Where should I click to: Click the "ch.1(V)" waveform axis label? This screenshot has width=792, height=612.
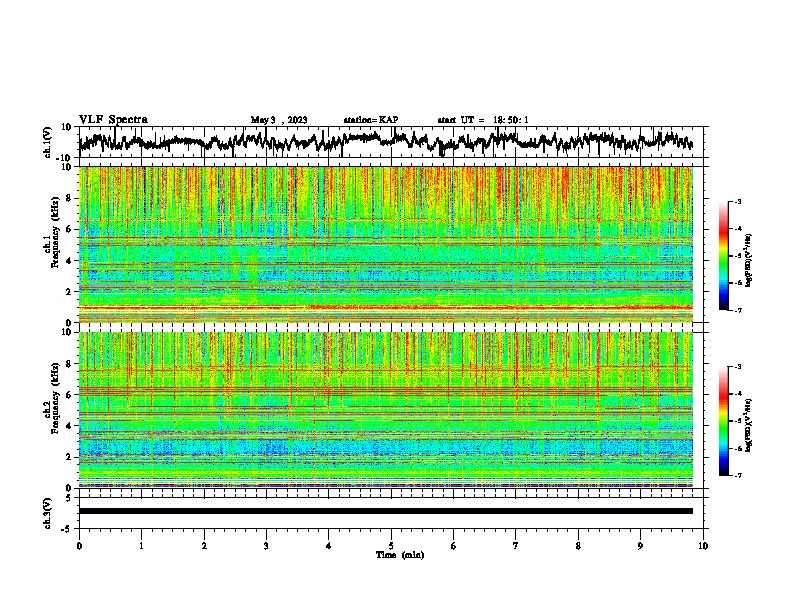[x=47, y=142]
